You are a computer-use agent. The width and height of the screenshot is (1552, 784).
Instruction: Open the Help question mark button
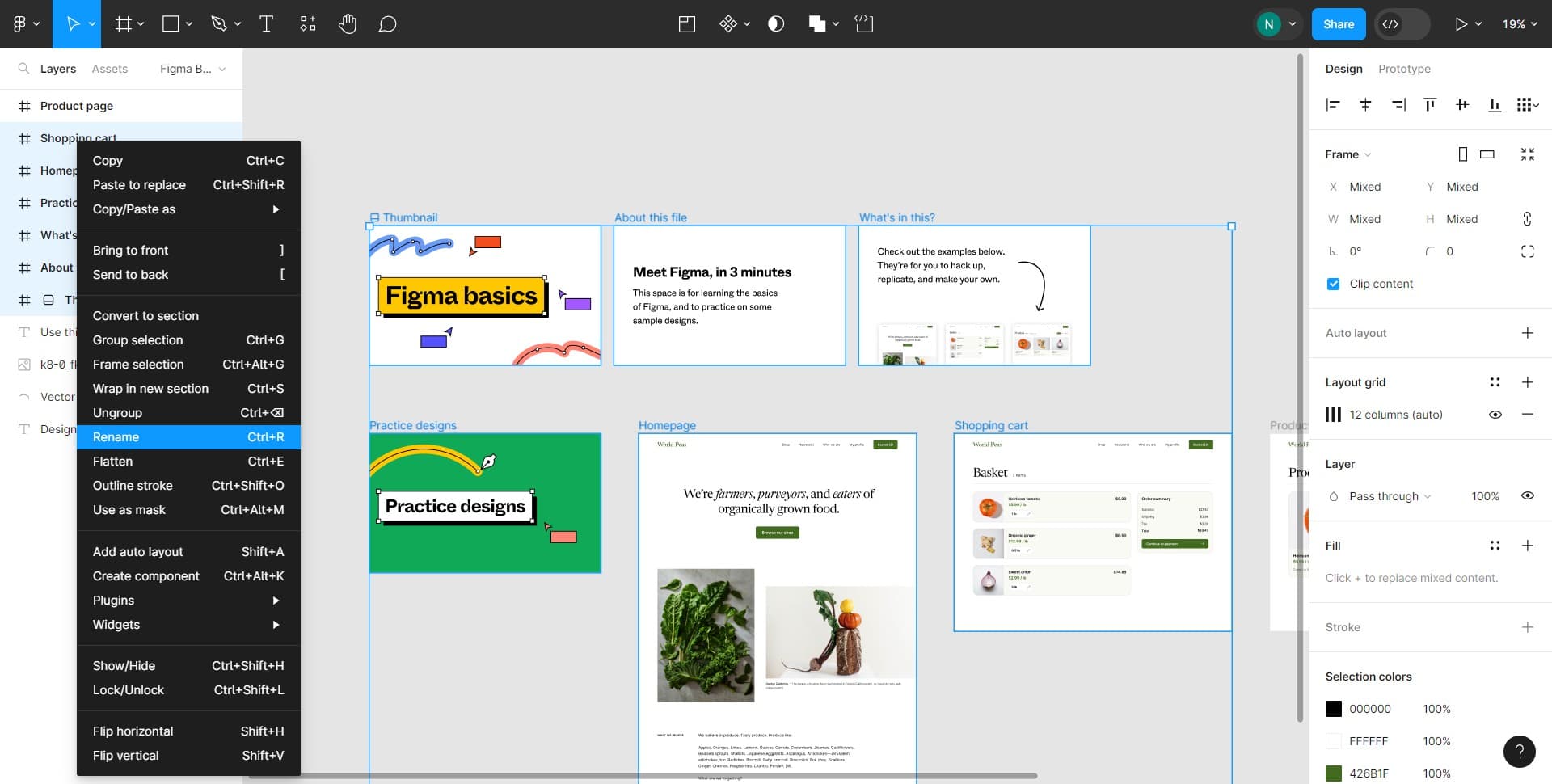[x=1519, y=752]
